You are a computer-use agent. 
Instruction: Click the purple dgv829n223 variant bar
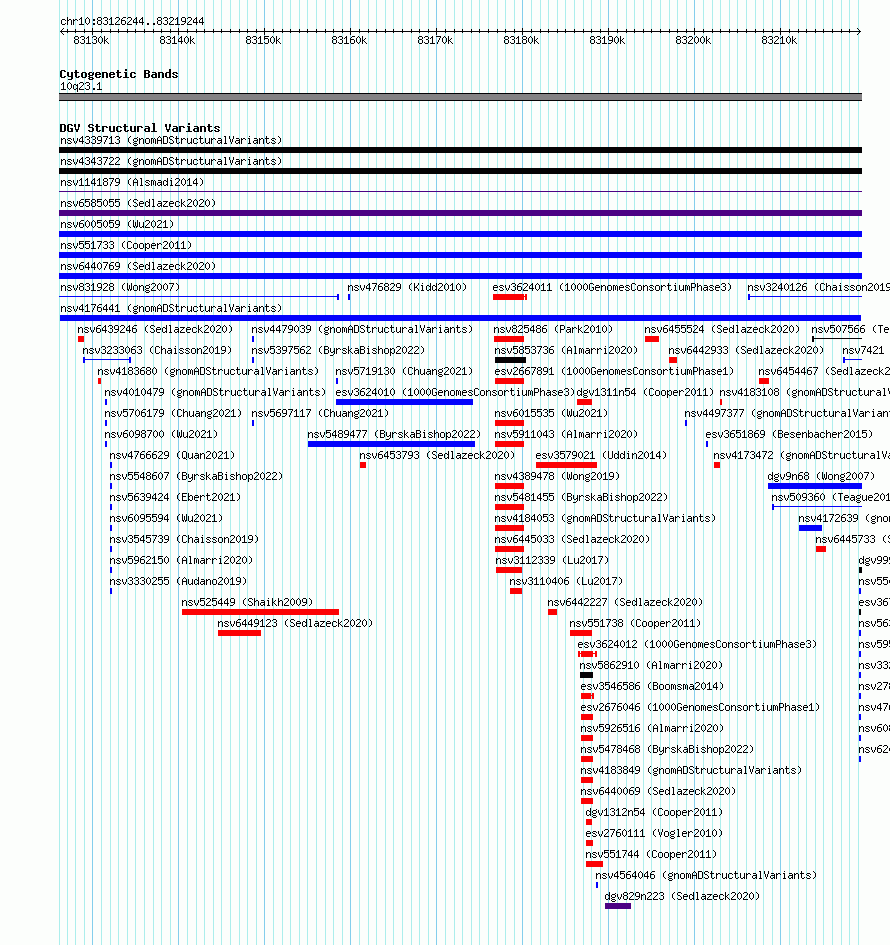point(618,906)
